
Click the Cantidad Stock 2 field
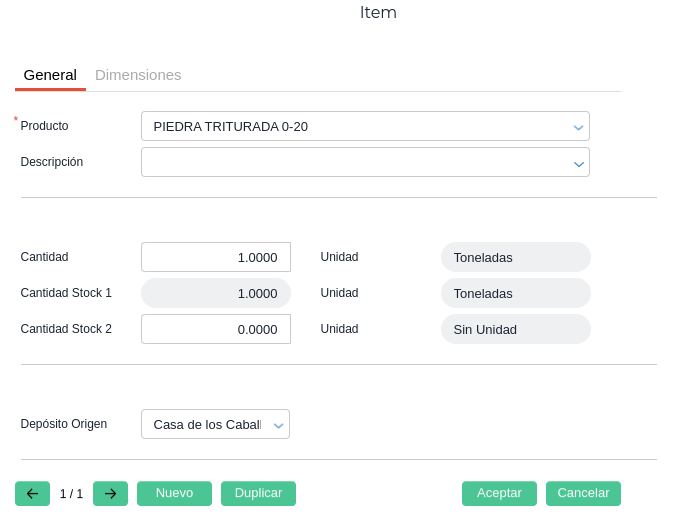click(x=215, y=329)
